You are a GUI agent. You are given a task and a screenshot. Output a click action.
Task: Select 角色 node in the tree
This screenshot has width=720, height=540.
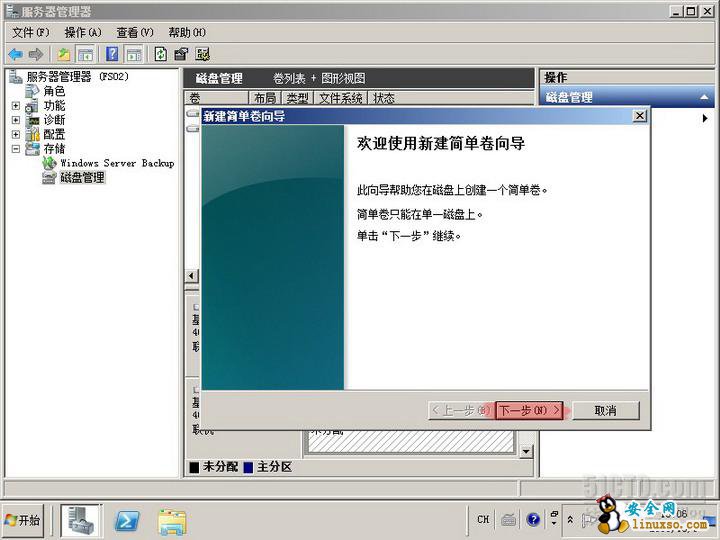click(54, 91)
